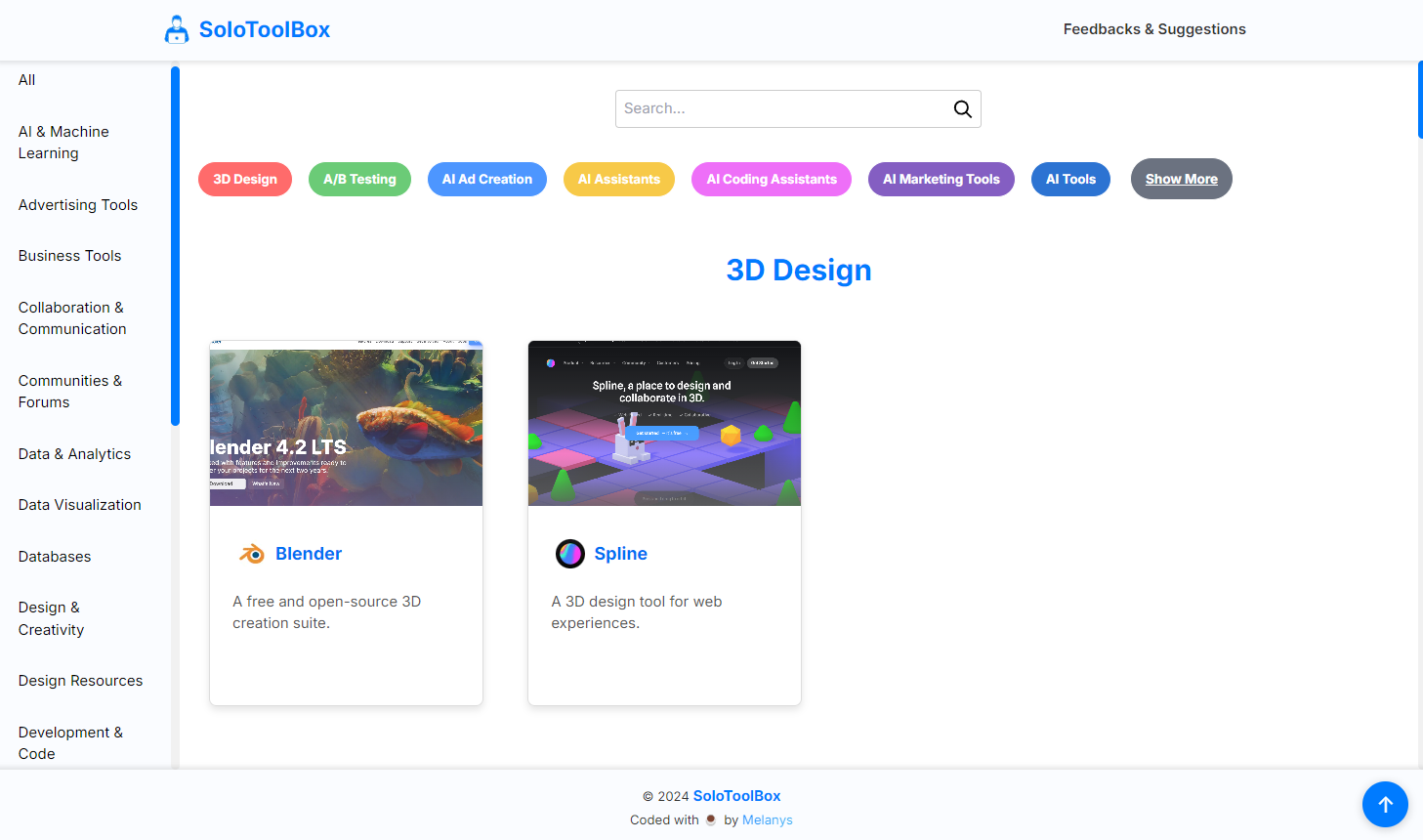The height and width of the screenshot is (840, 1423).
Task: Choose Development & Code in sidebar
Action: coord(70,743)
